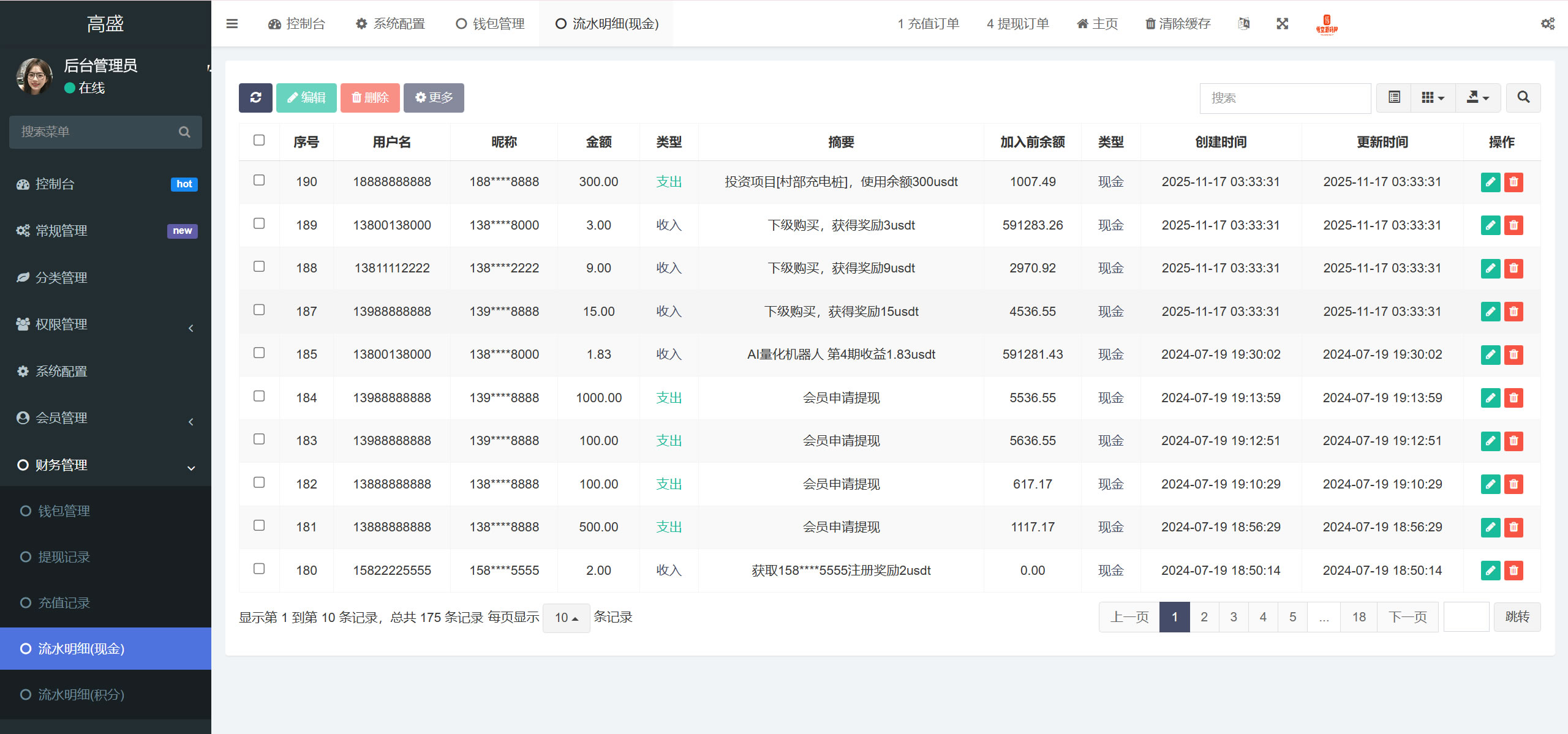The width and height of the screenshot is (1568, 734).
Task: Open settings gears icon at top right
Action: (x=1548, y=24)
